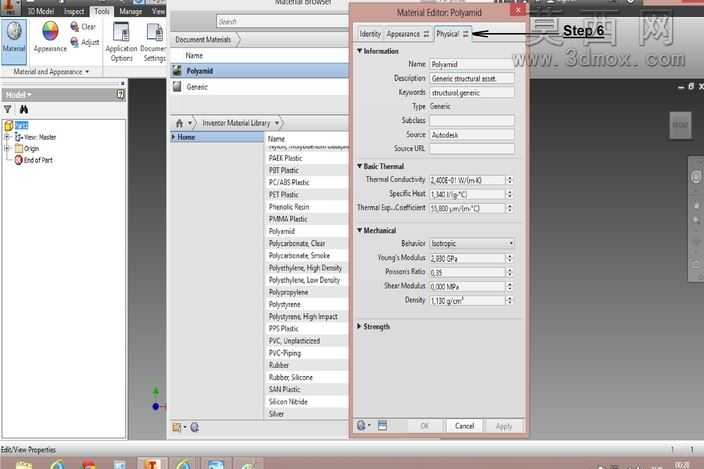Select Polycarbonate, Clear in the library list
Image resolution: width=704 pixels, height=469 pixels.
pos(307,243)
